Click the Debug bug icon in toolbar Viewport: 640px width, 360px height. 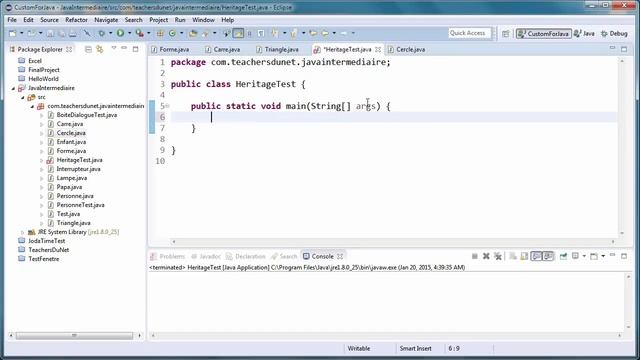pyautogui.click(x=102, y=33)
